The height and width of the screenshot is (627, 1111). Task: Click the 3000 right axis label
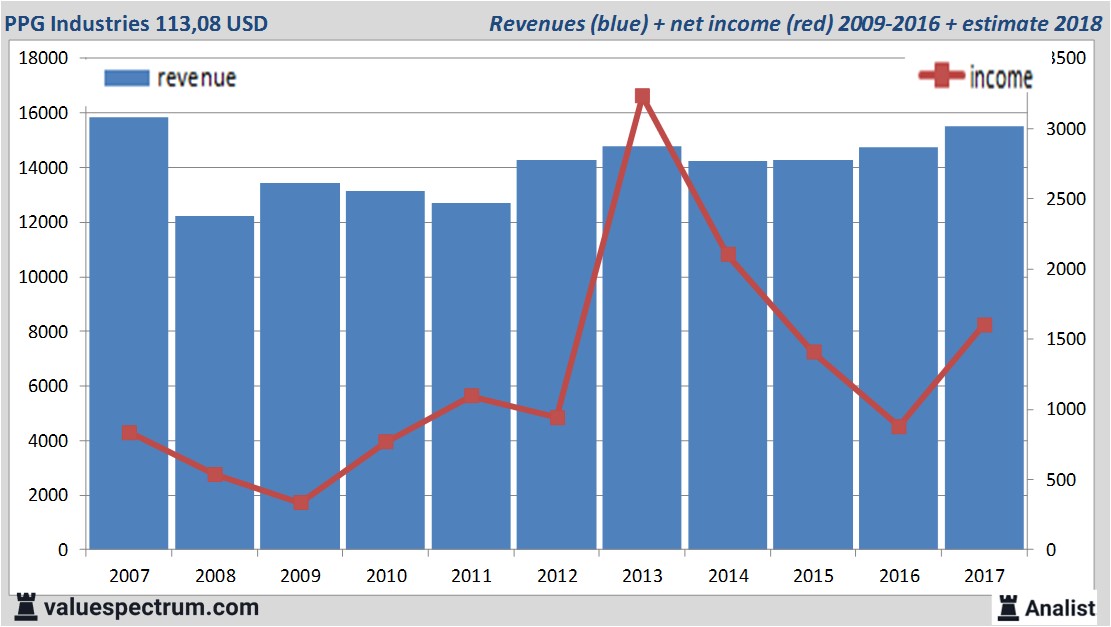coord(1066,129)
